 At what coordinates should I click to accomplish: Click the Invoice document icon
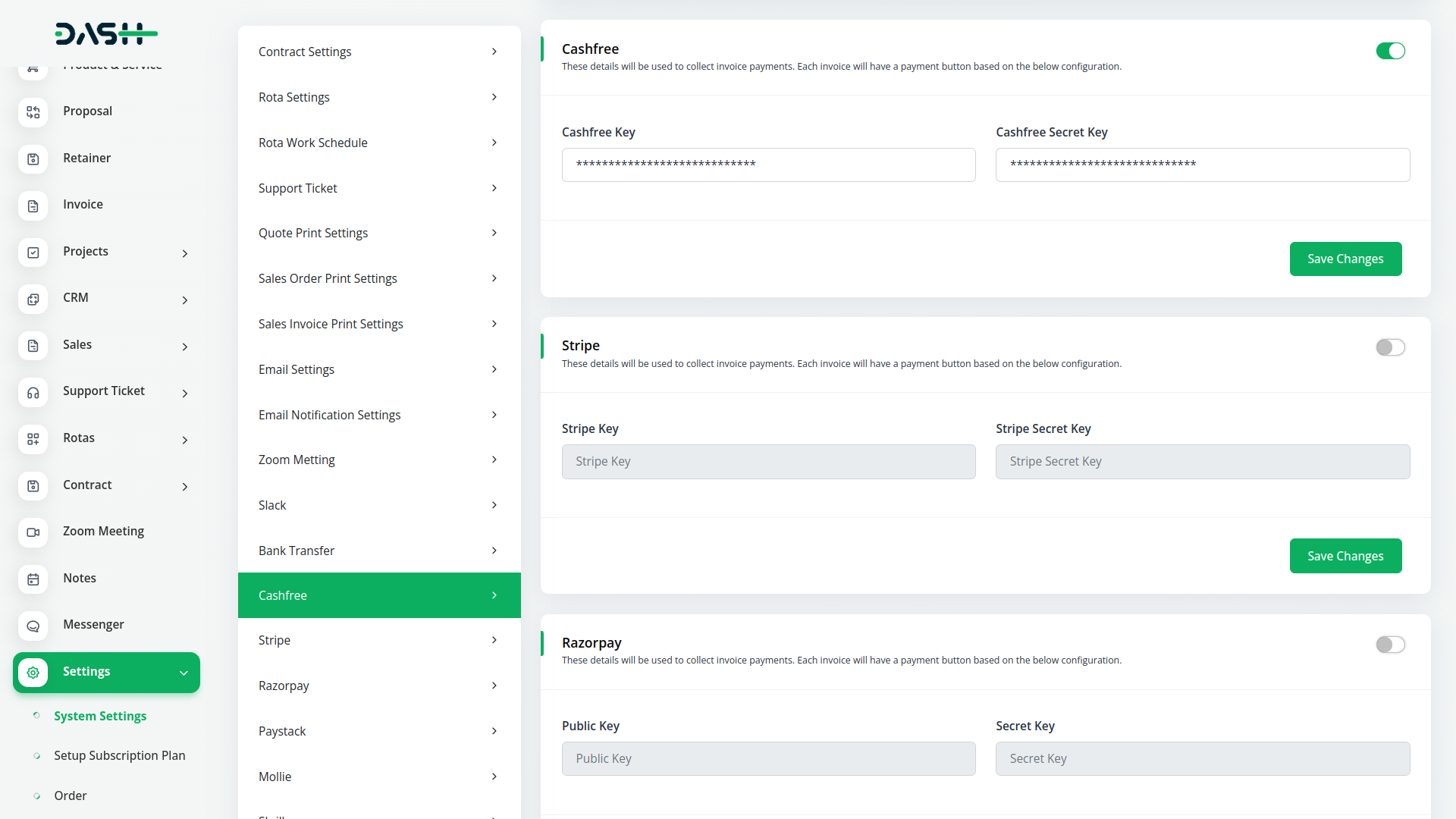coord(33,206)
